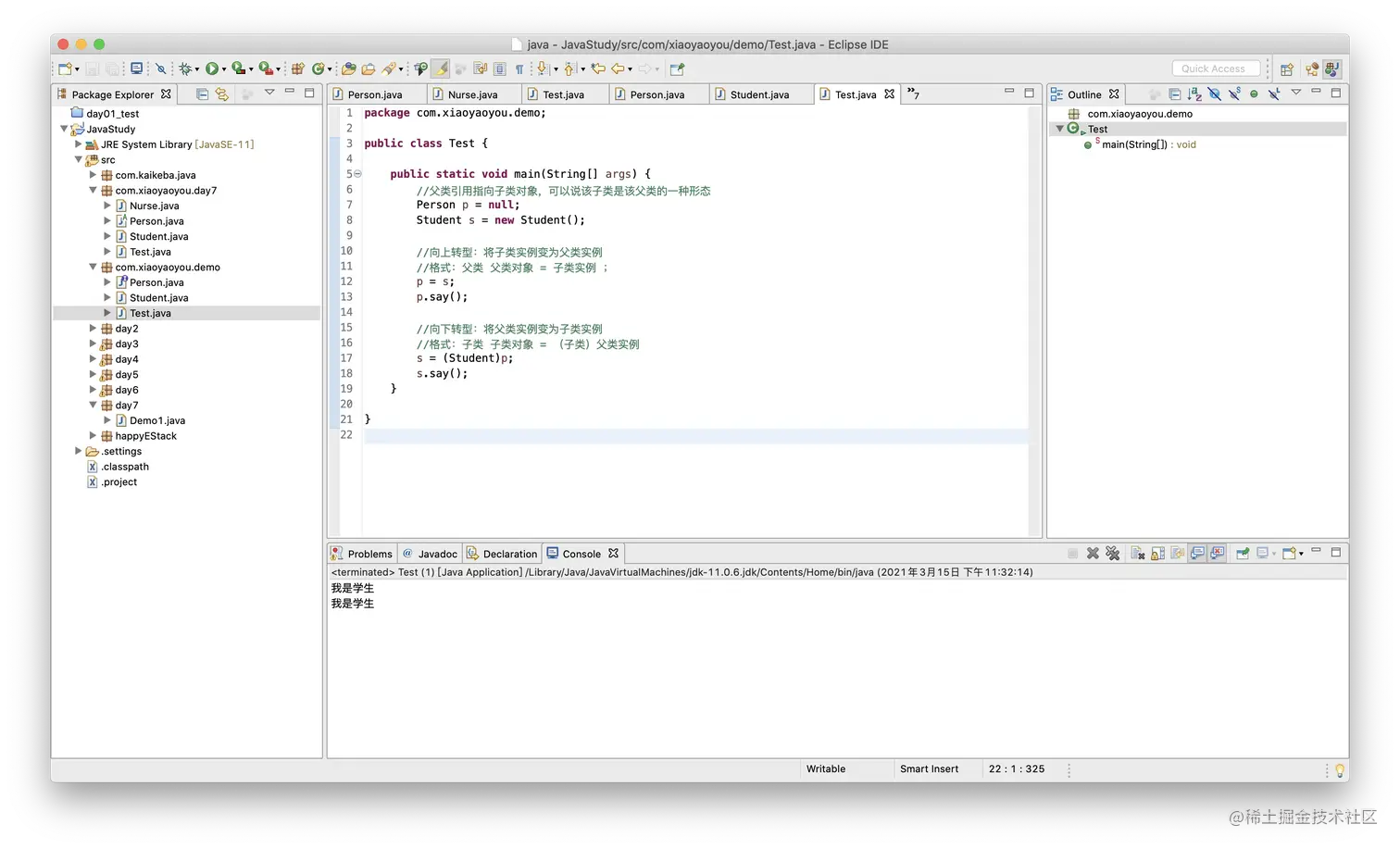Select Nurse.java under com.xiaoyaoyou.day7
The height and width of the screenshot is (849, 1400).
(155, 206)
